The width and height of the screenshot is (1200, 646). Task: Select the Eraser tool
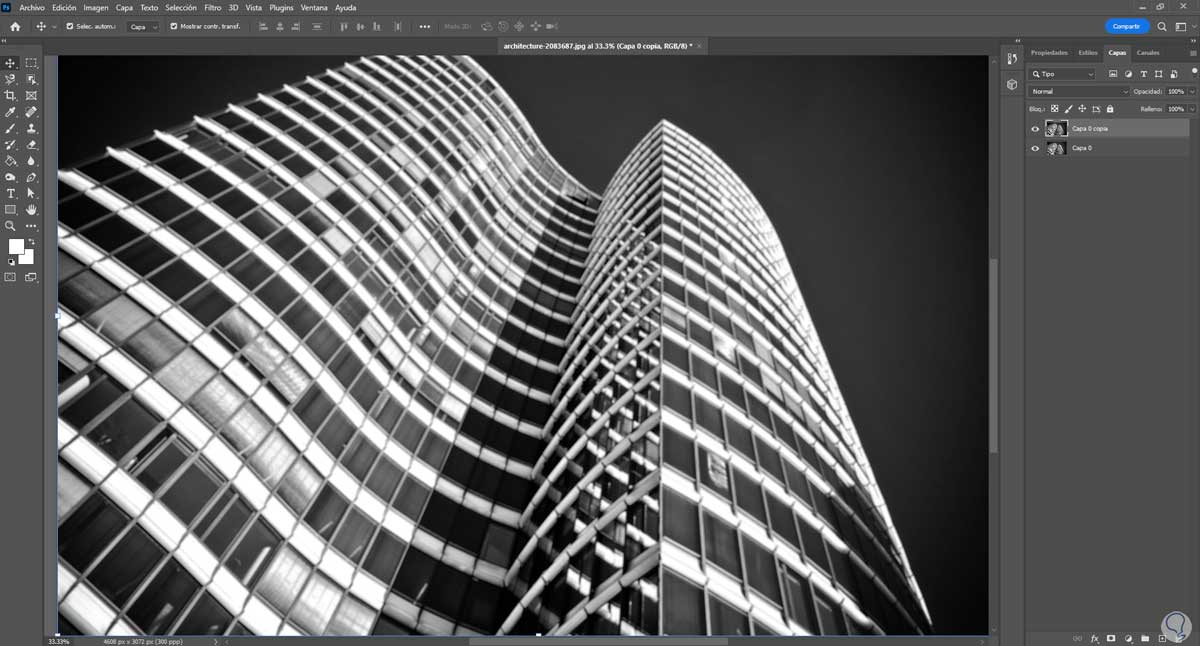point(31,145)
